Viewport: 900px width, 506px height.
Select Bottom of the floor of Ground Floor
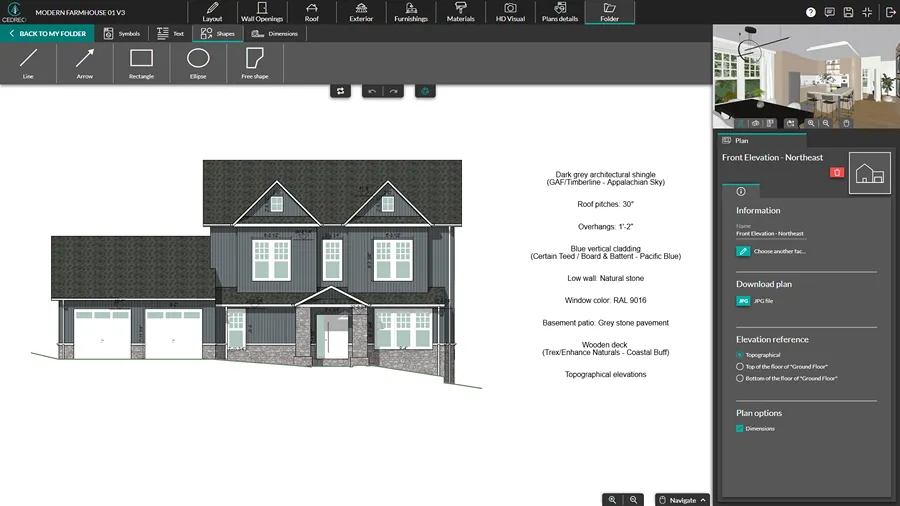click(x=740, y=379)
